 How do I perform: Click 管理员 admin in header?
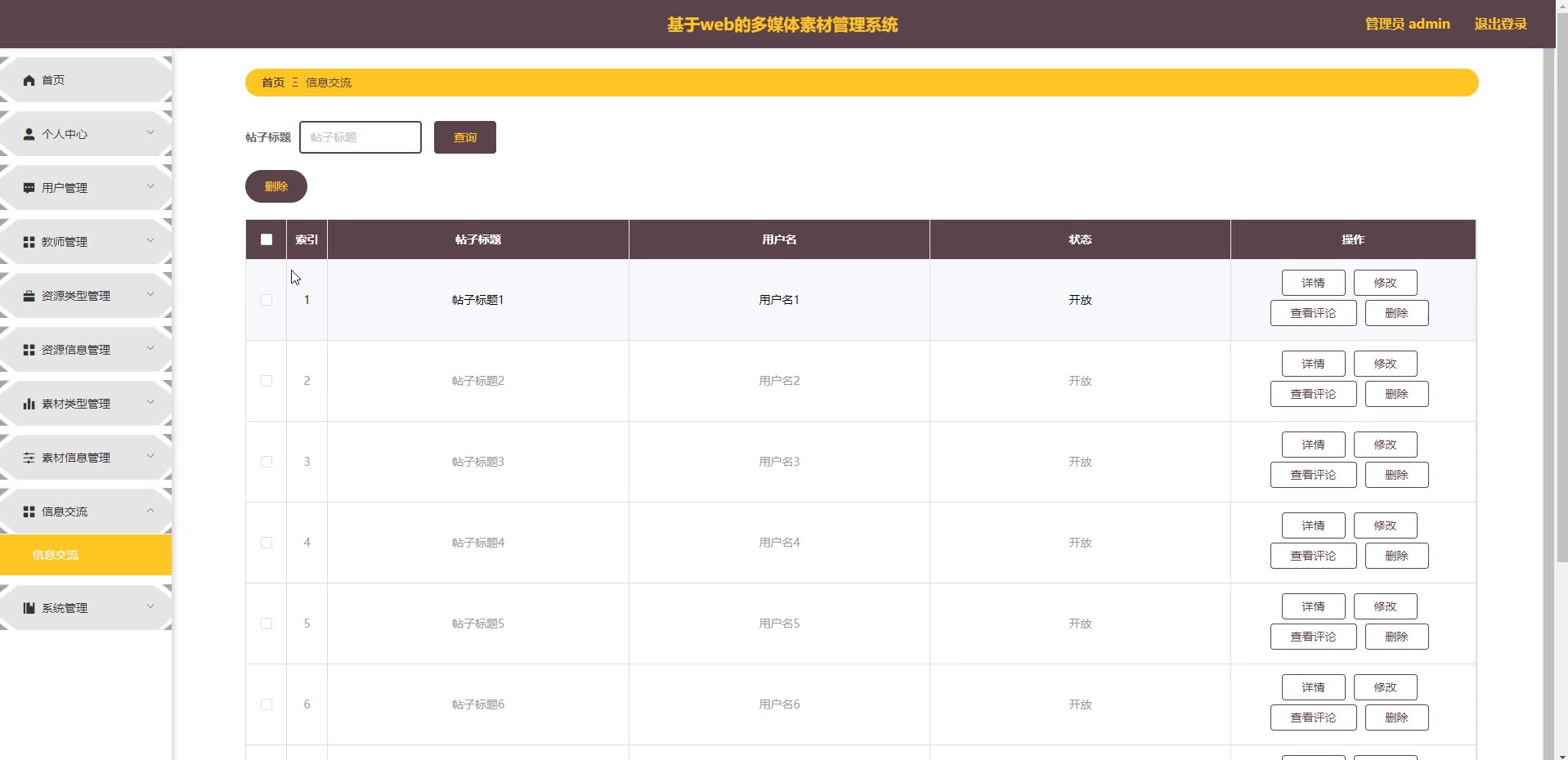coord(1408,24)
